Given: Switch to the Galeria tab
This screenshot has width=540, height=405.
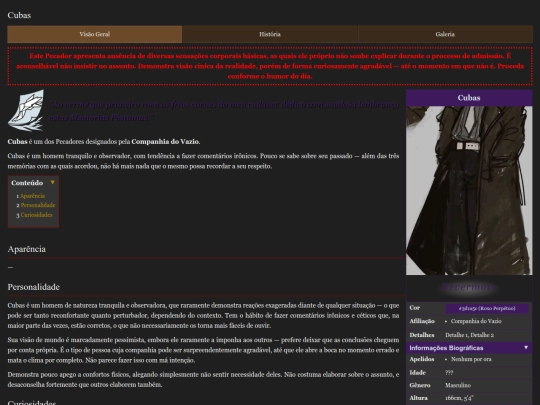Looking at the screenshot, I should coord(445,34).
